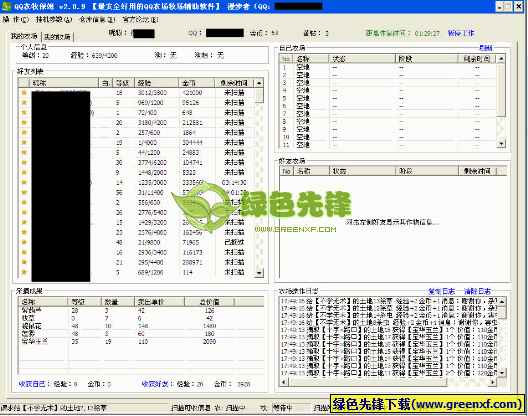Click the 收获好友 link

(157, 384)
